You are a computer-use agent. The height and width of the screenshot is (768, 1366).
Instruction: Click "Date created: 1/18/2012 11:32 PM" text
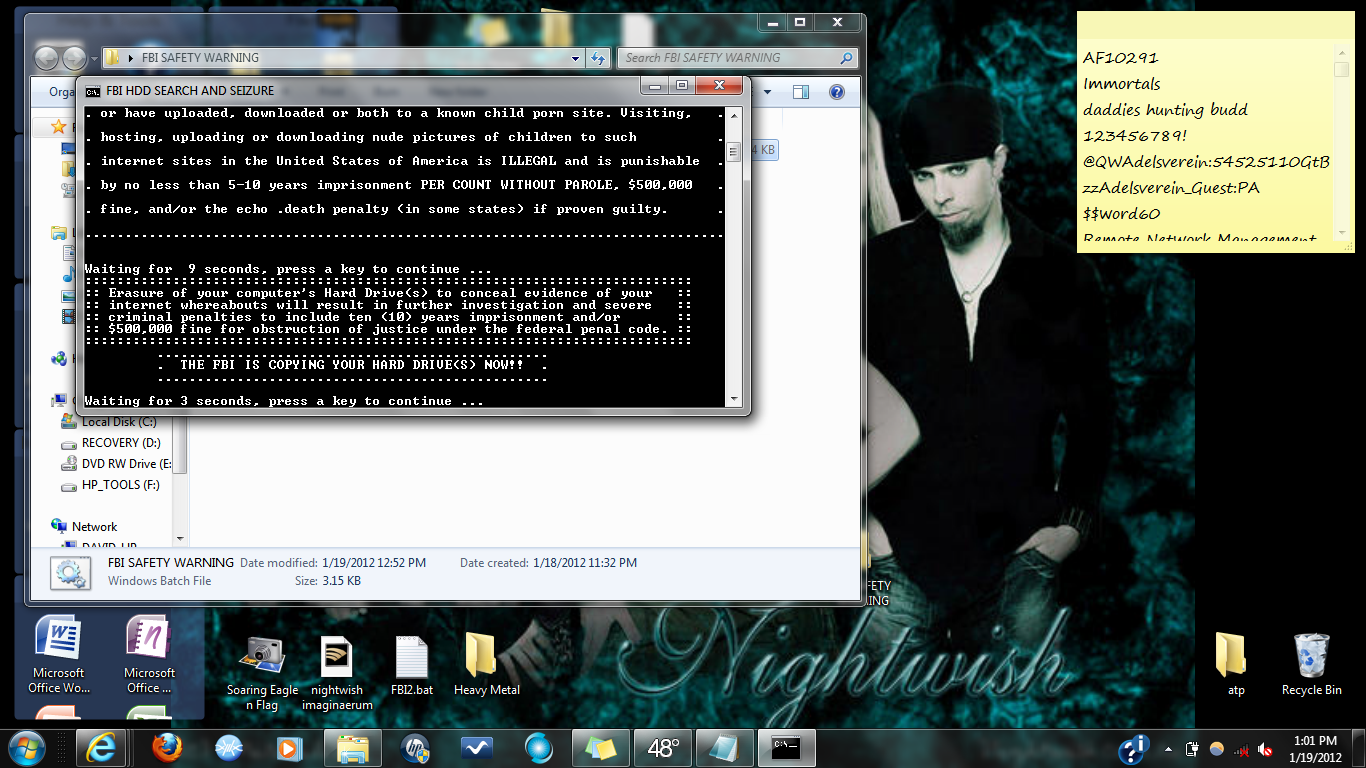[x=548, y=563]
